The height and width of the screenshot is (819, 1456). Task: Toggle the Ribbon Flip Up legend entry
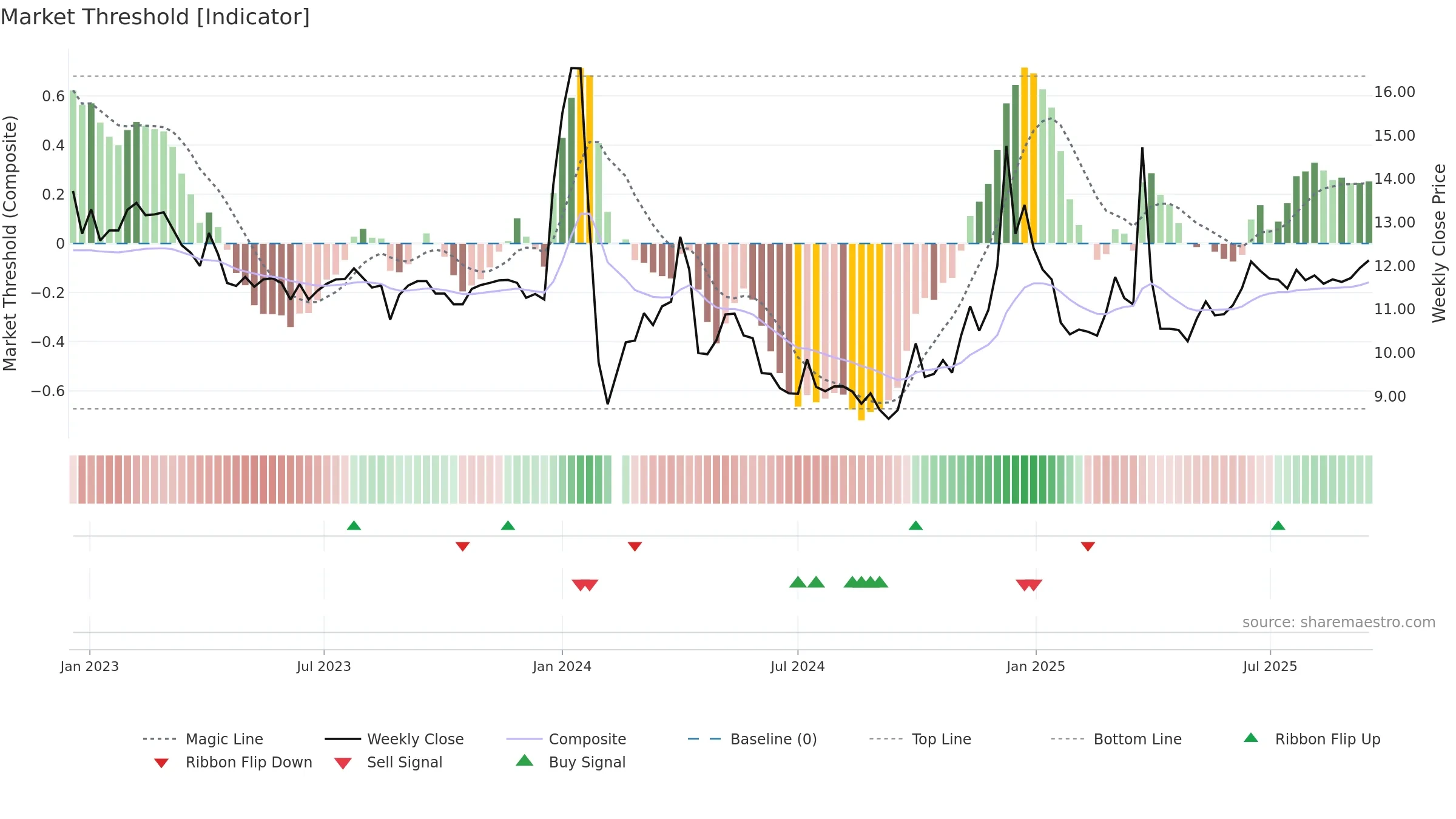(1312, 739)
